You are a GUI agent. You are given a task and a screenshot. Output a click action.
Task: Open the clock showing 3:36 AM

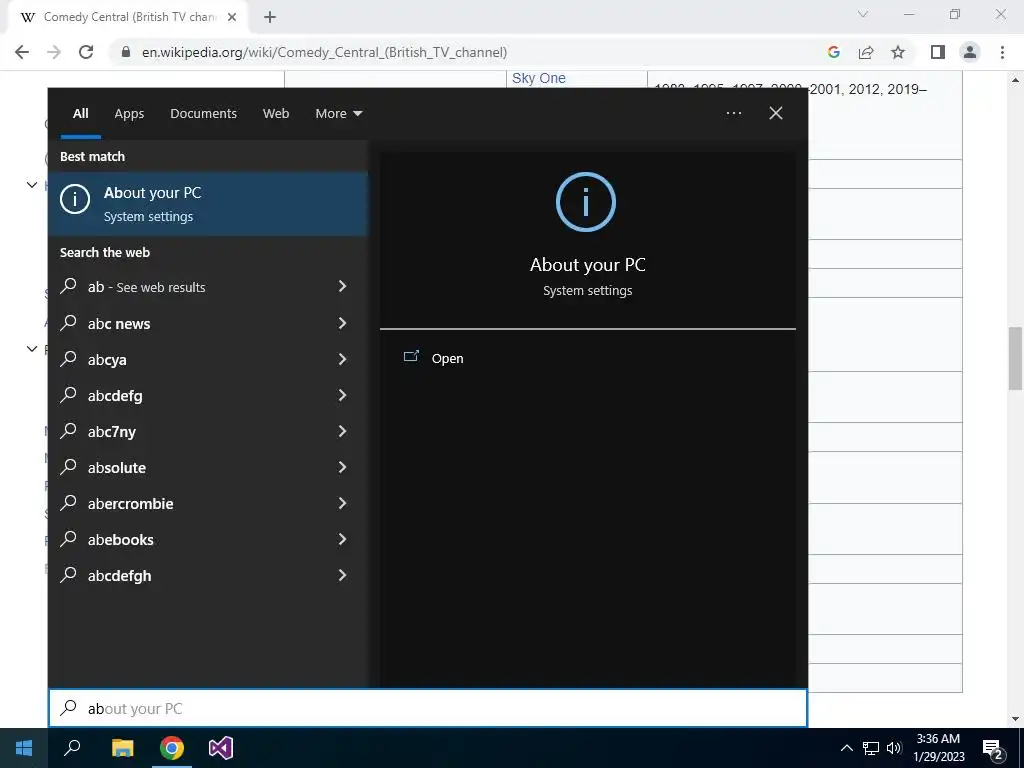point(938,748)
